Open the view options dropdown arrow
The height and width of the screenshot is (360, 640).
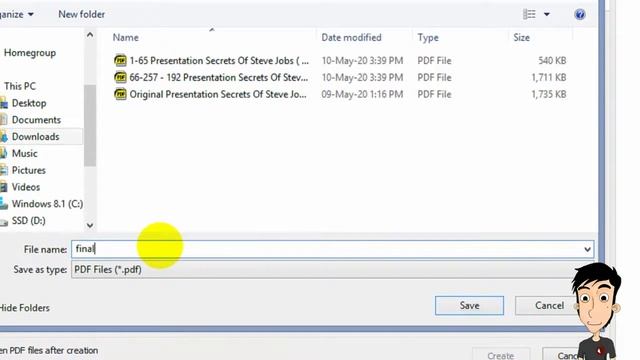[547, 14]
